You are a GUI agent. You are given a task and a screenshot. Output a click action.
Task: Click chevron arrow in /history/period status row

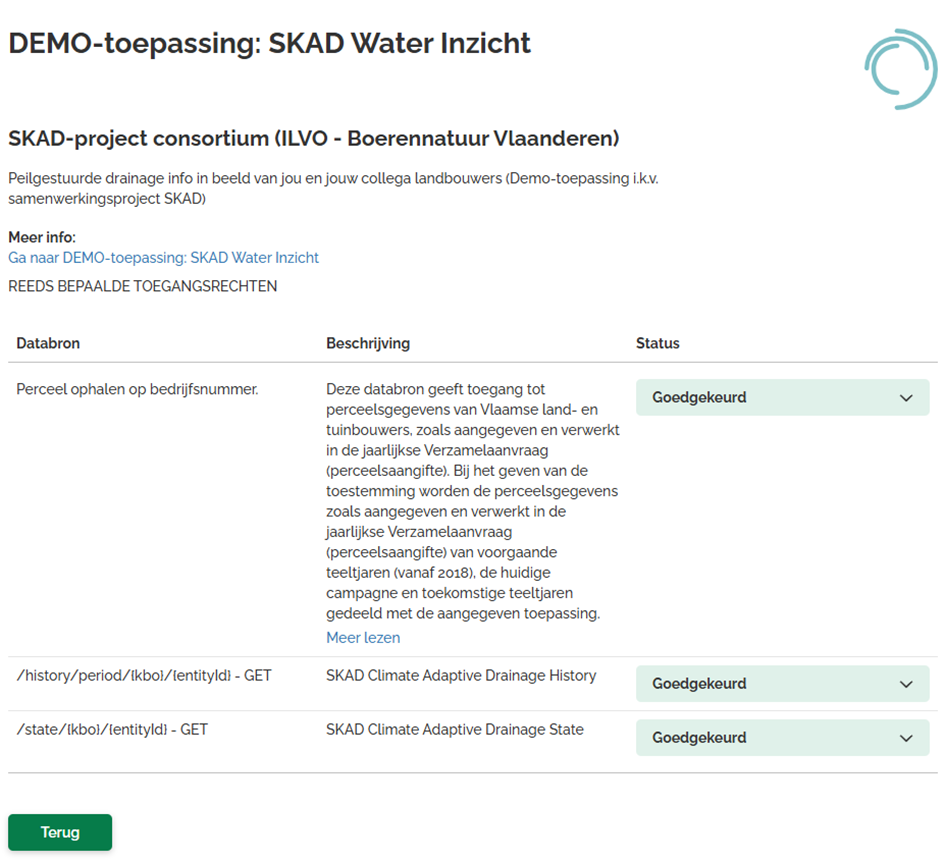tap(906, 684)
